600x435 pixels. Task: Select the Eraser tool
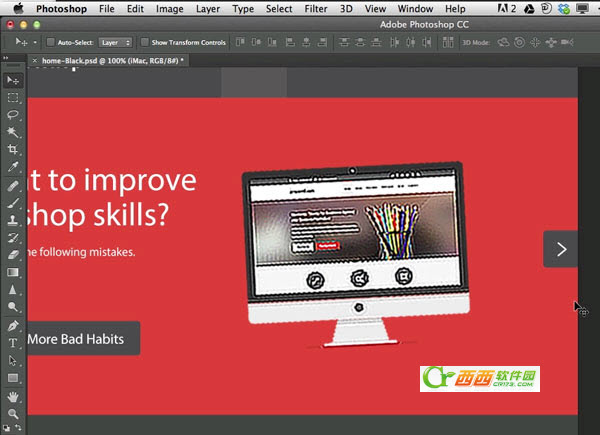point(13,255)
